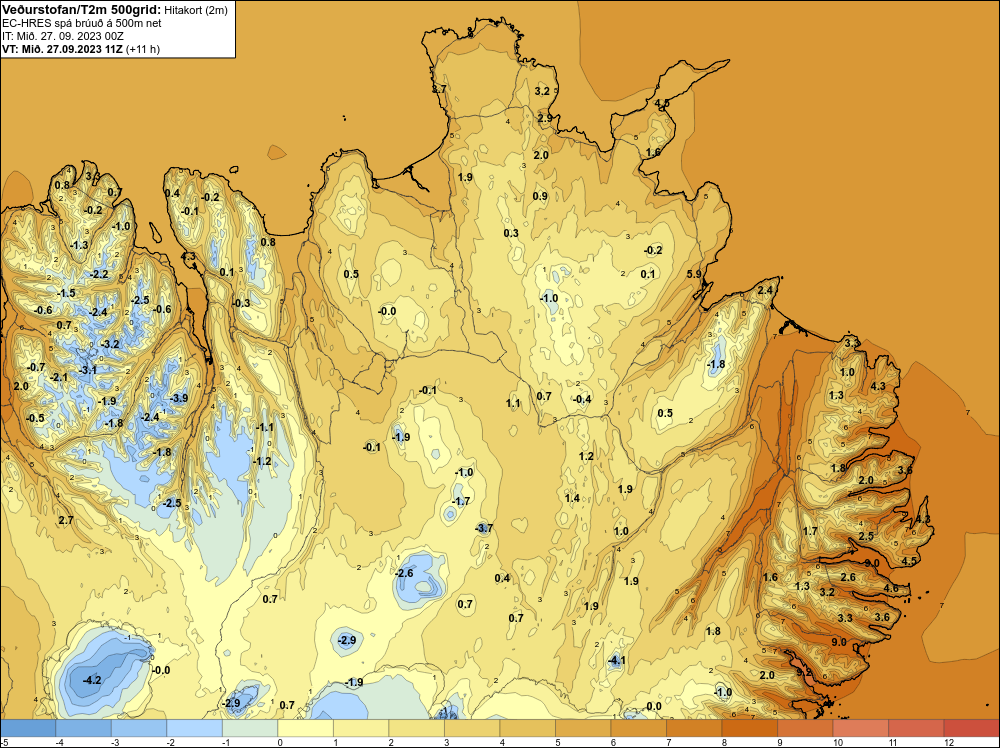Viewport: 1000px width, 748px height.
Task: Click the "-4.1" temperature value
Action: 615,661
